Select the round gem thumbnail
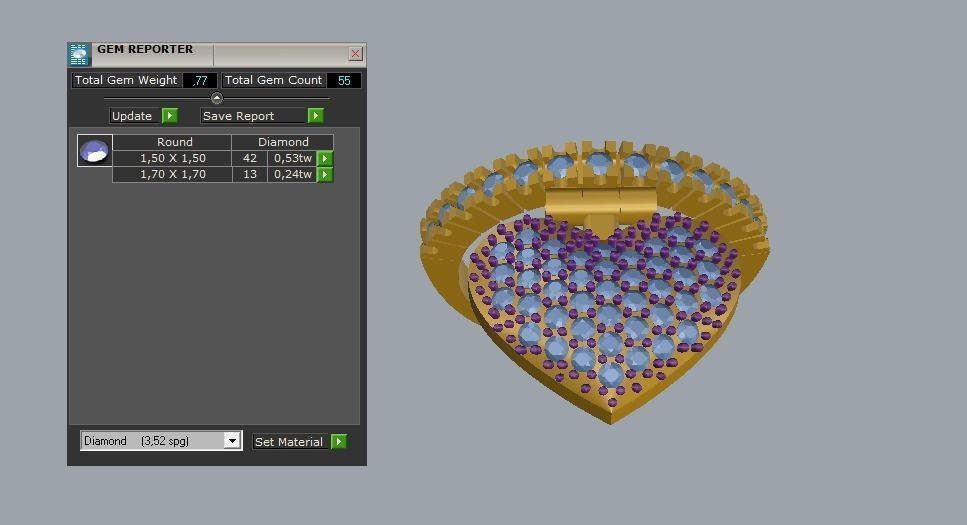 94,151
